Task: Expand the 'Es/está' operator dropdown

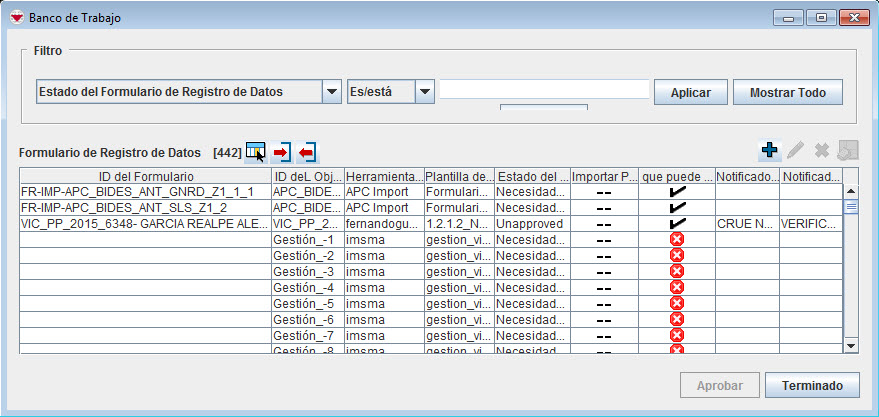Action: 424,92
